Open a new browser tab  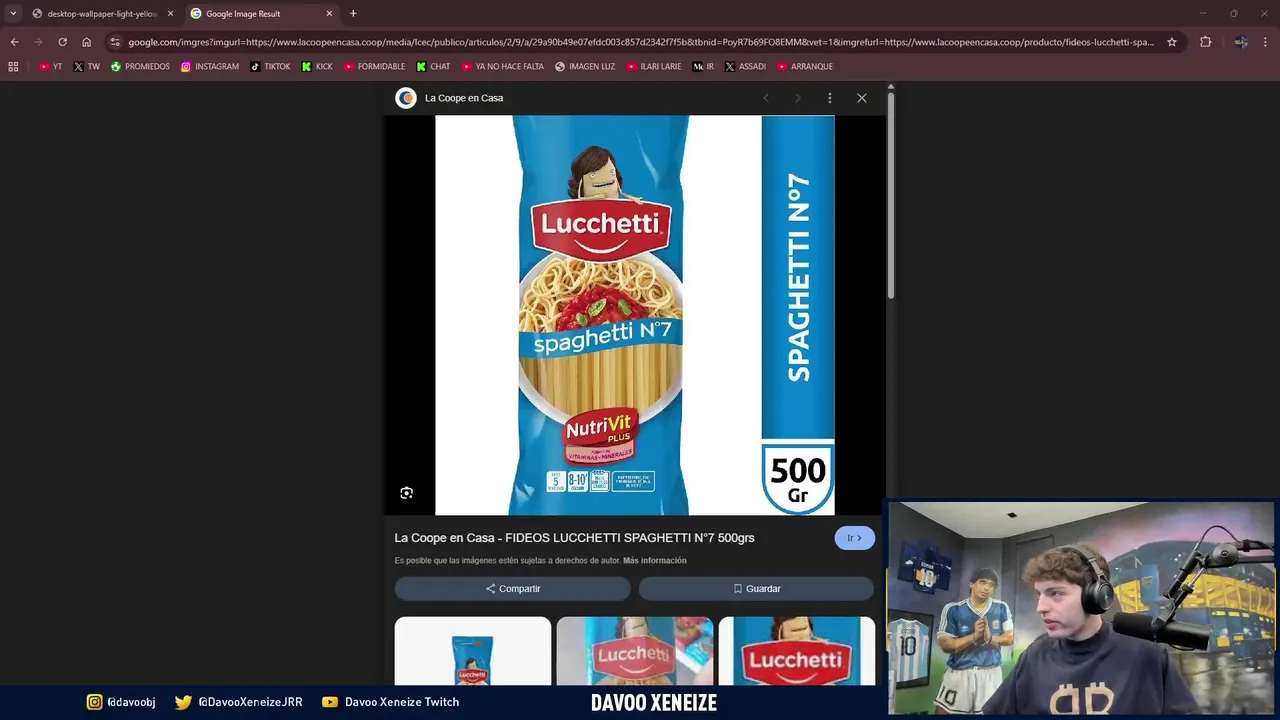[353, 13]
